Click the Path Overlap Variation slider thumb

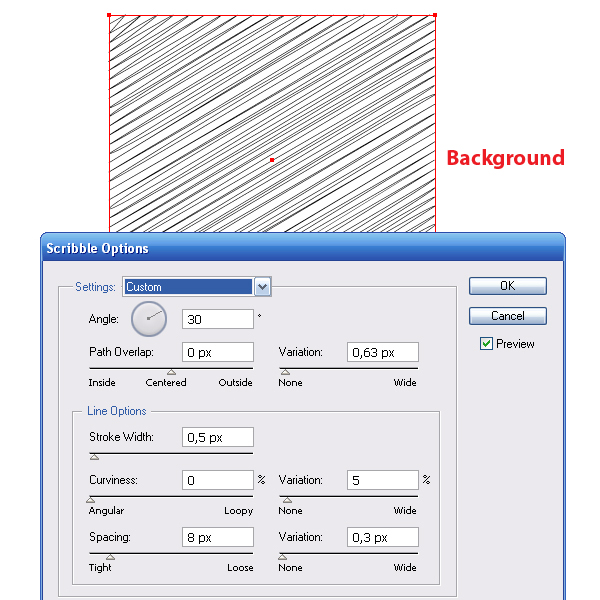point(285,372)
